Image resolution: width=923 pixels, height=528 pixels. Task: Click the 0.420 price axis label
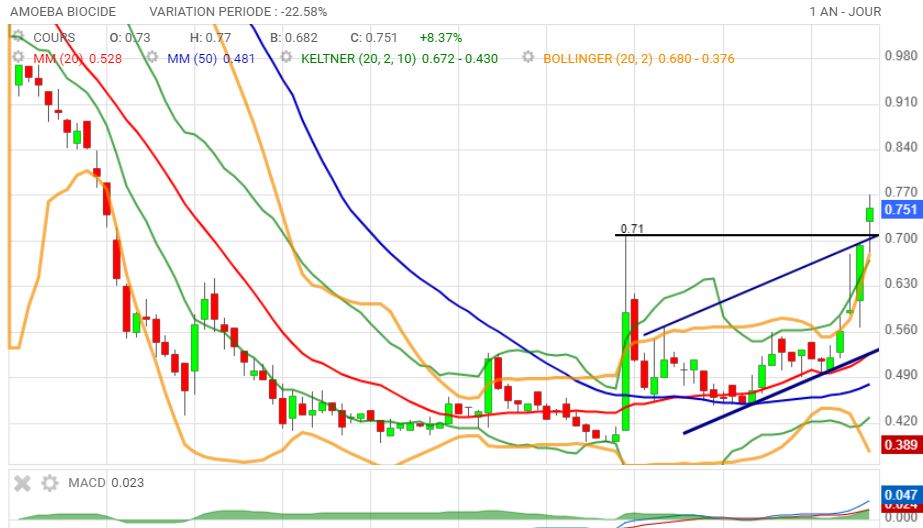tap(901, 421)
